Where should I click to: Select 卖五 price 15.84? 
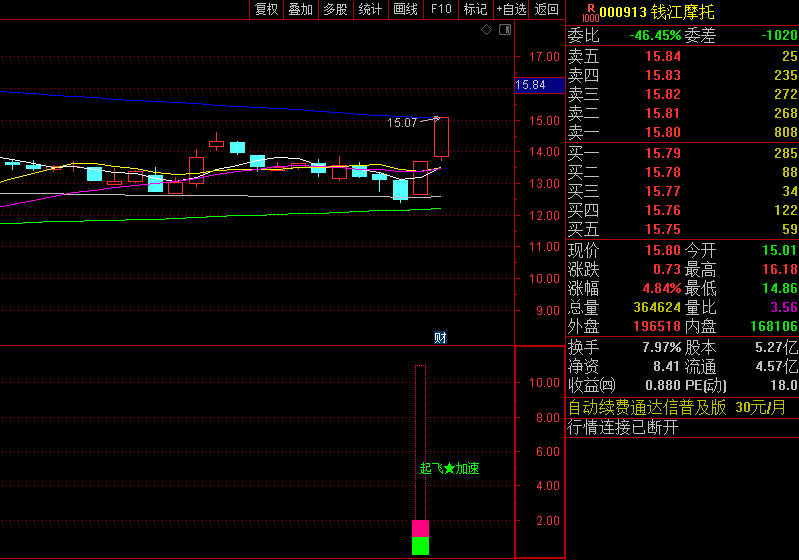(663, 56)
